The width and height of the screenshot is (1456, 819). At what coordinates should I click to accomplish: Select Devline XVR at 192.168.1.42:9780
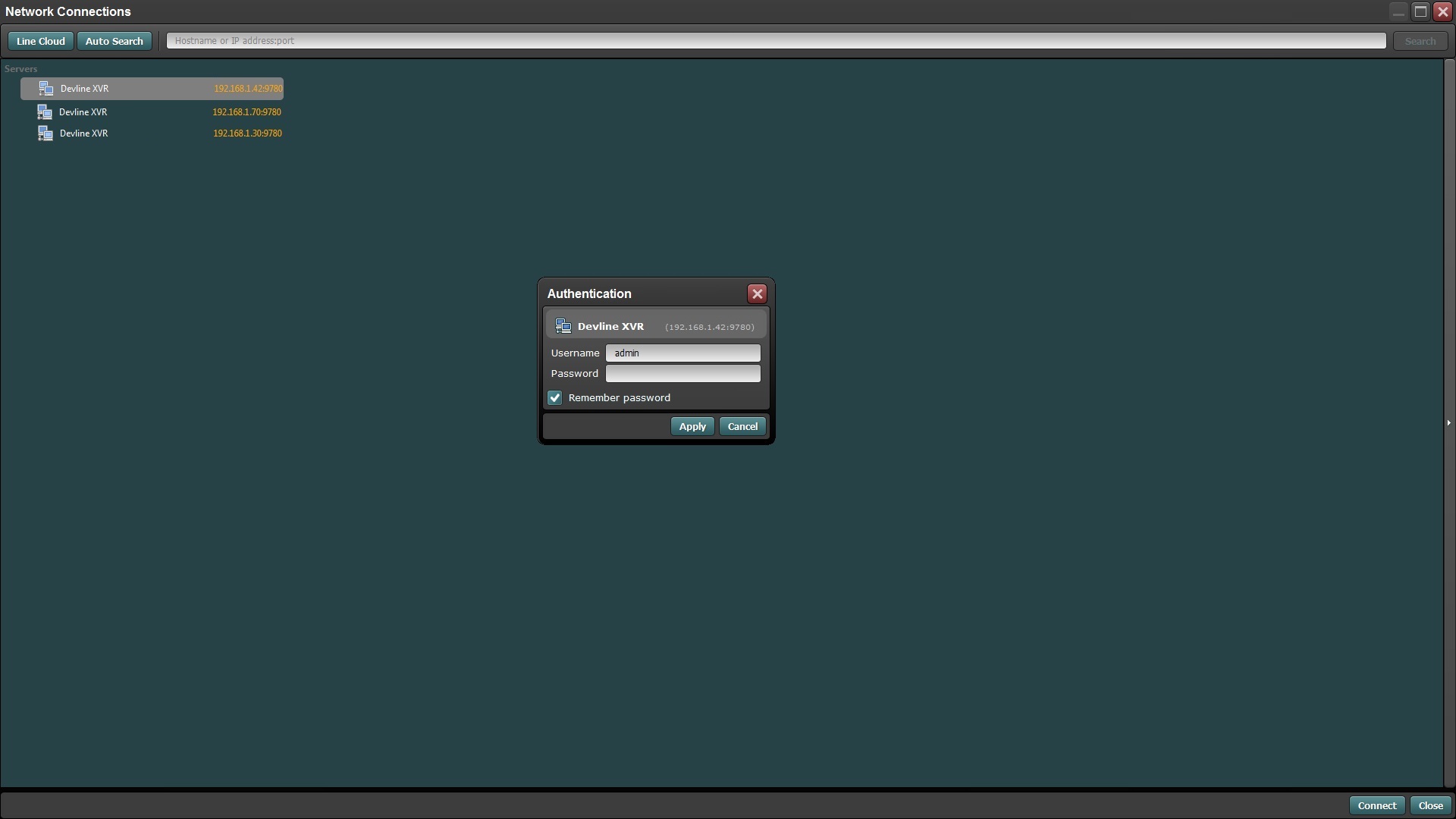[152, 89]
